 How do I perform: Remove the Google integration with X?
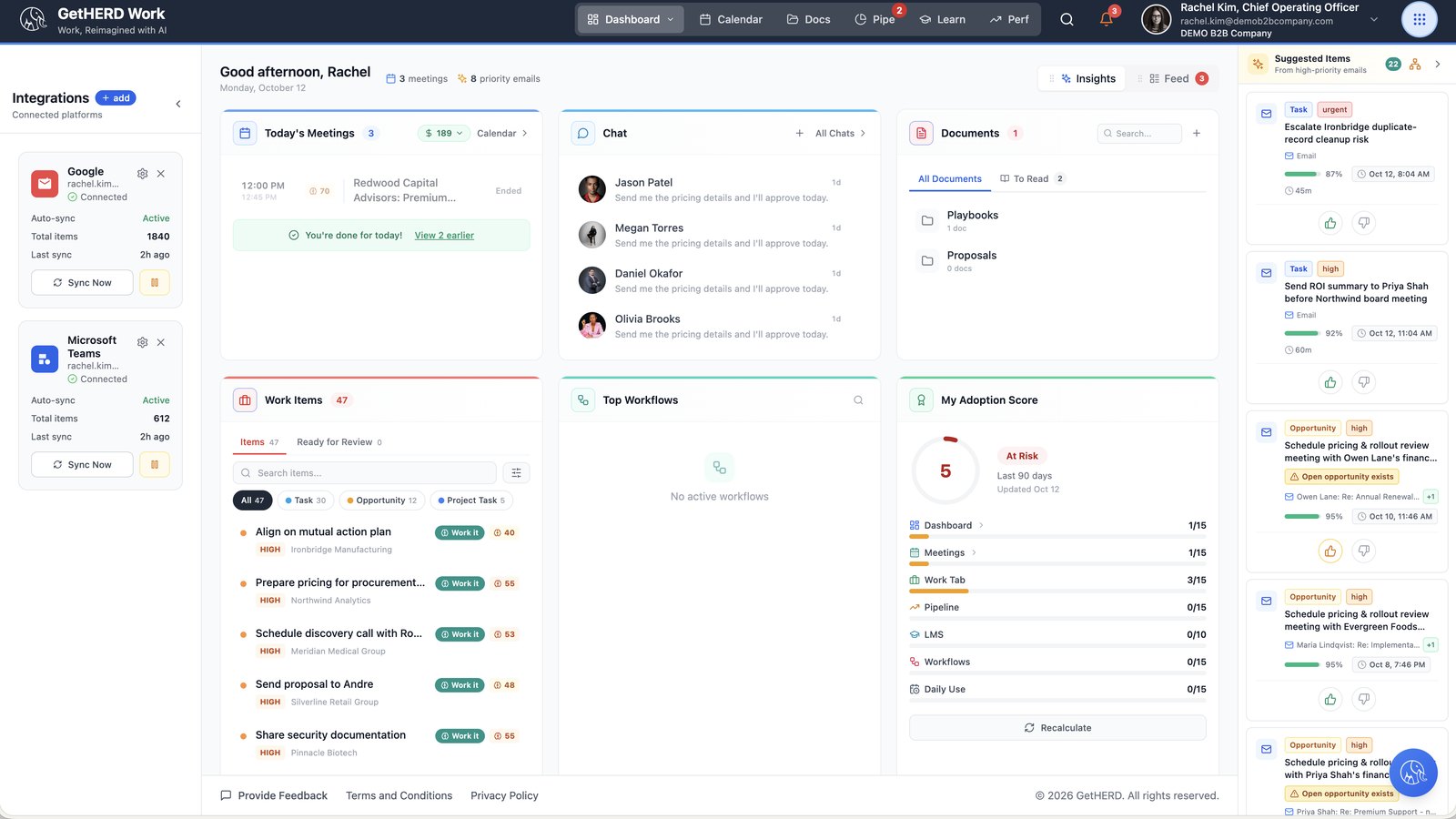point(161,174)
